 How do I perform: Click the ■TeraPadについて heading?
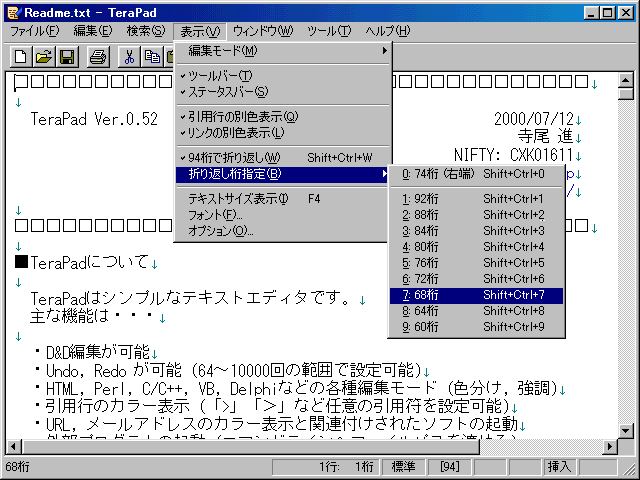coord(82,262)
